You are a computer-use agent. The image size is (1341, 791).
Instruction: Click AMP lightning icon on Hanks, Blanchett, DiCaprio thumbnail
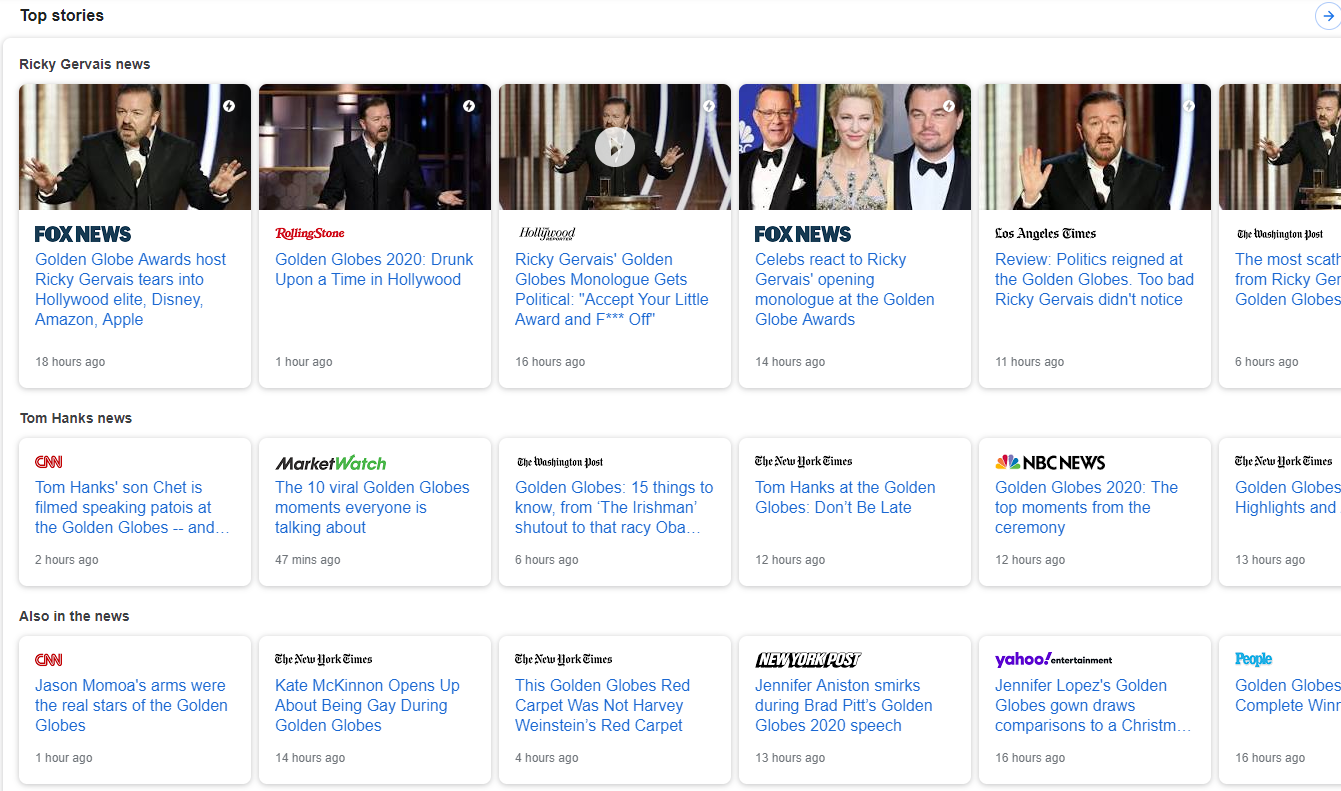(x=949, y=106)
